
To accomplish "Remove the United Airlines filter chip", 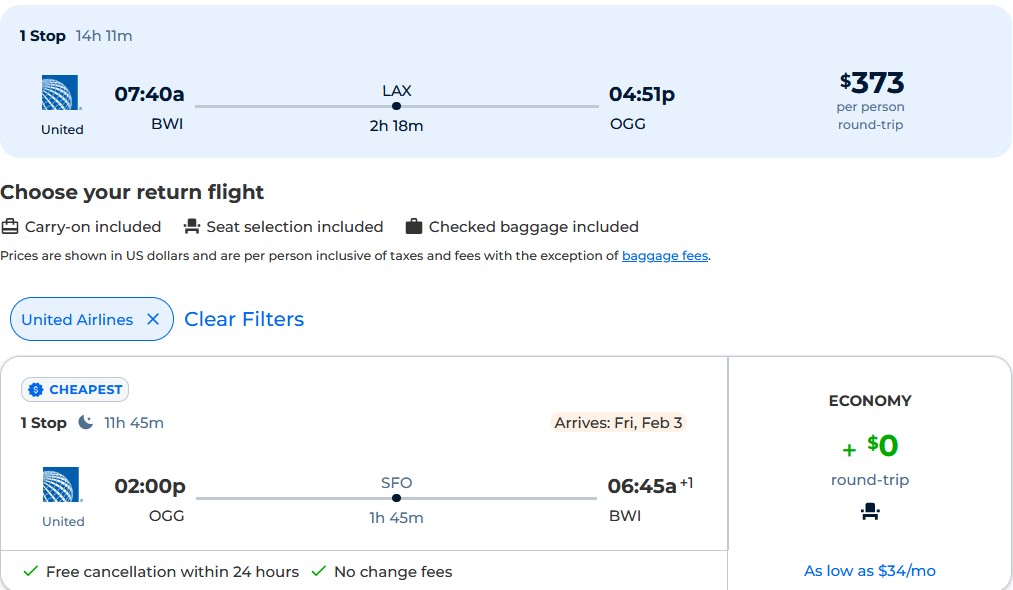I will 155,319.
